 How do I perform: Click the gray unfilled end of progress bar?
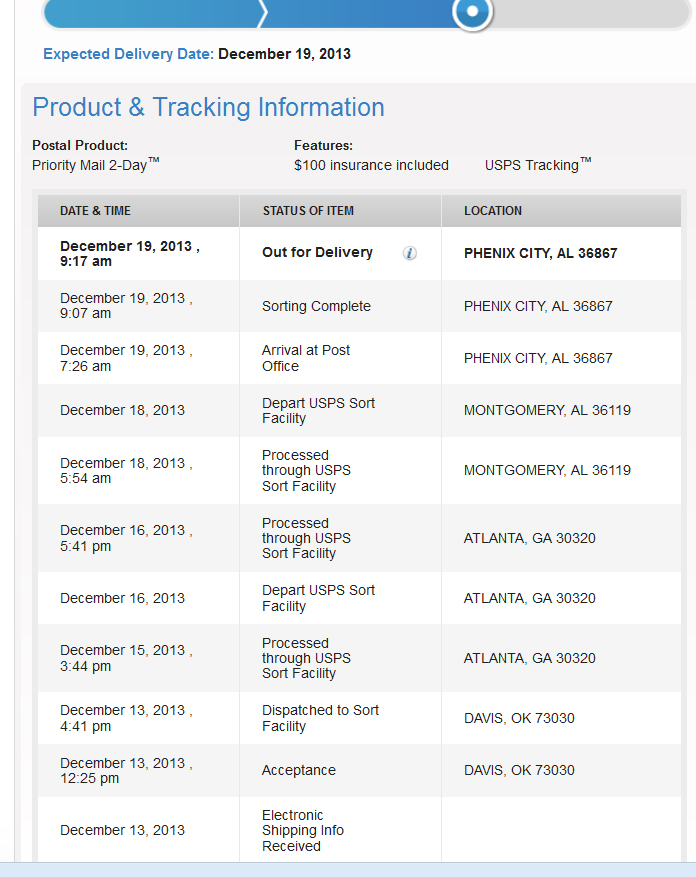[x=590, y=13]
